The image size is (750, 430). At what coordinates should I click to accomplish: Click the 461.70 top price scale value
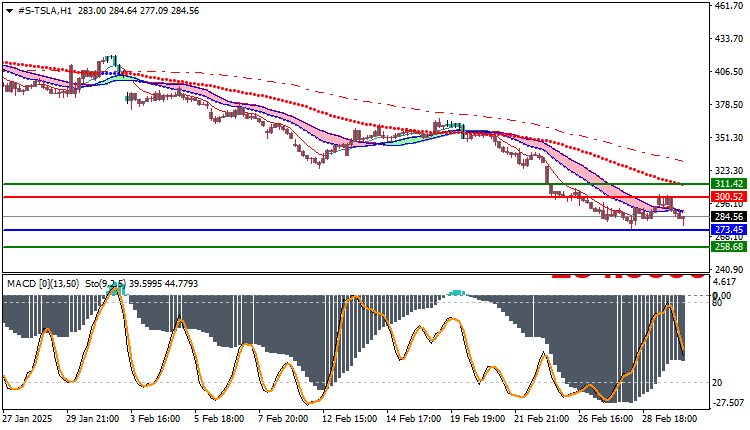pos(728,6)
